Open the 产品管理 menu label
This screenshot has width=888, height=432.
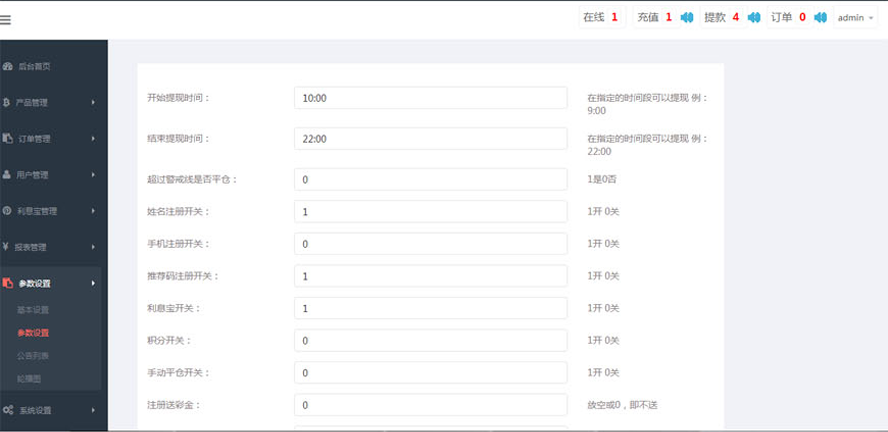click(32, 102)
